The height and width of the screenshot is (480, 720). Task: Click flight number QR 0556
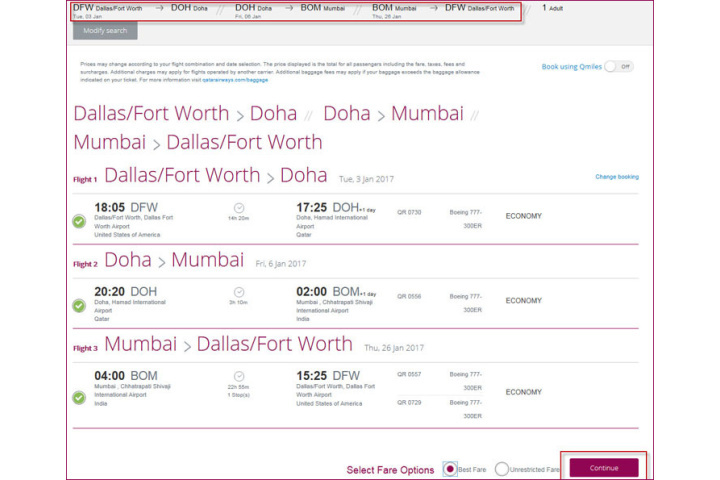(x=409, y=297)
